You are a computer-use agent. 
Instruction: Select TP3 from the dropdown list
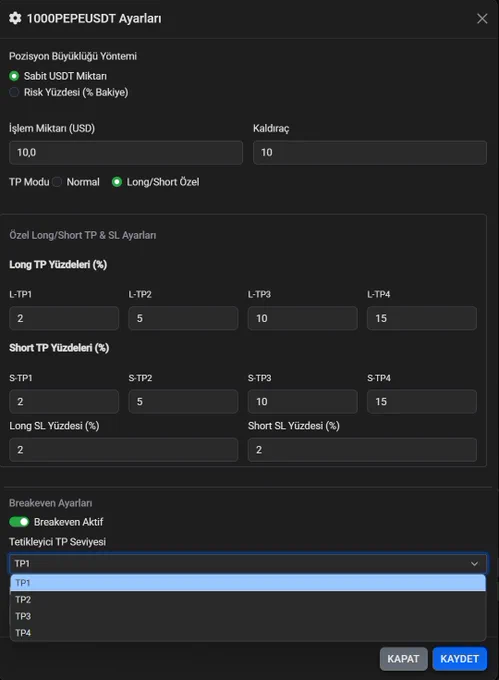(x=248, y=616)
